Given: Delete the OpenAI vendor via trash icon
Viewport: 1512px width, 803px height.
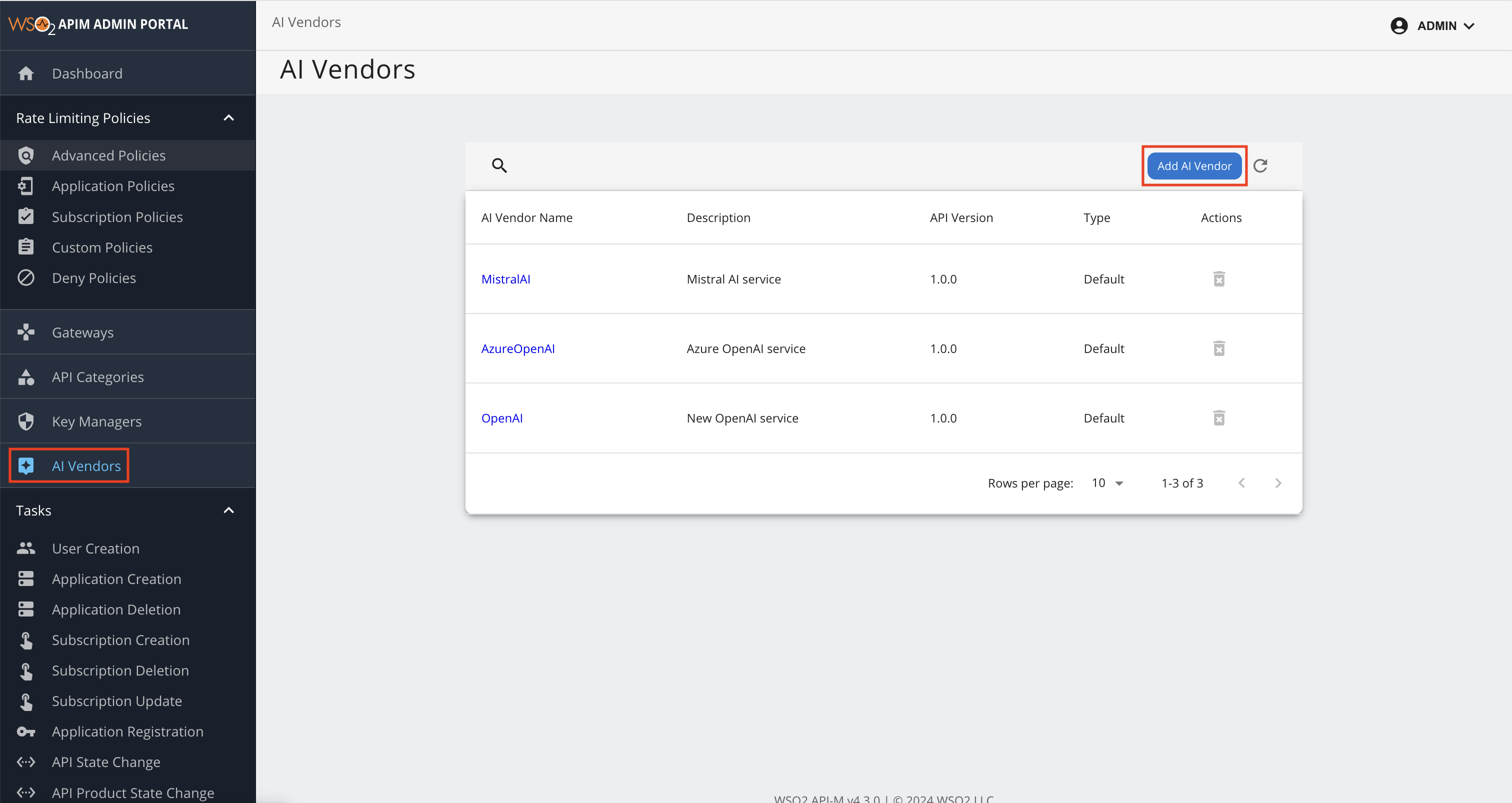Looking at the screenshot, I should (1219, 418).
